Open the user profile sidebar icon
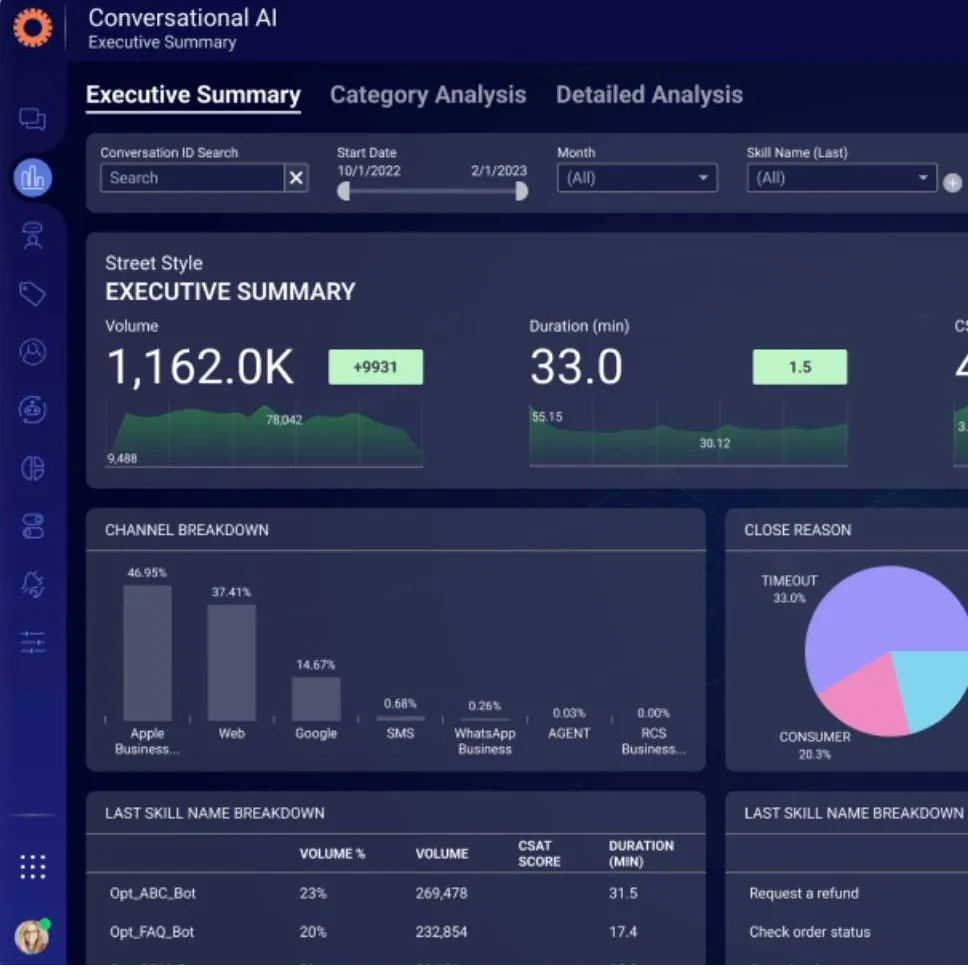Viewport: 968px width, 968px height. point(33,352)
